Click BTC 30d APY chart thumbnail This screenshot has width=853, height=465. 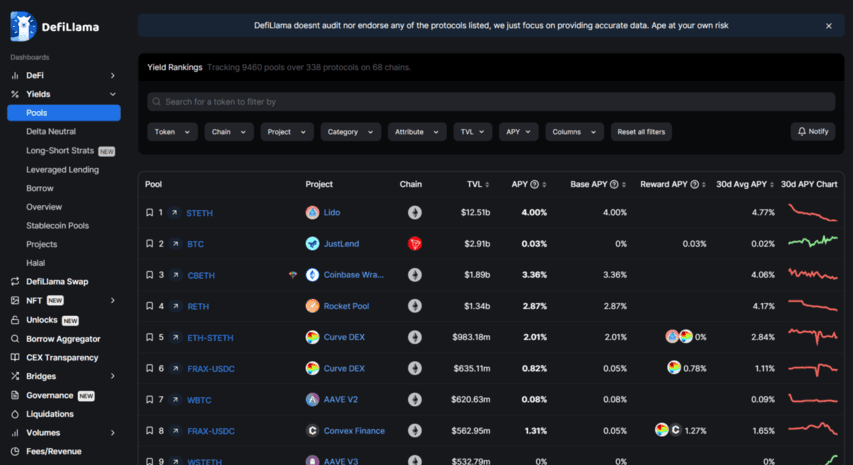813,241
